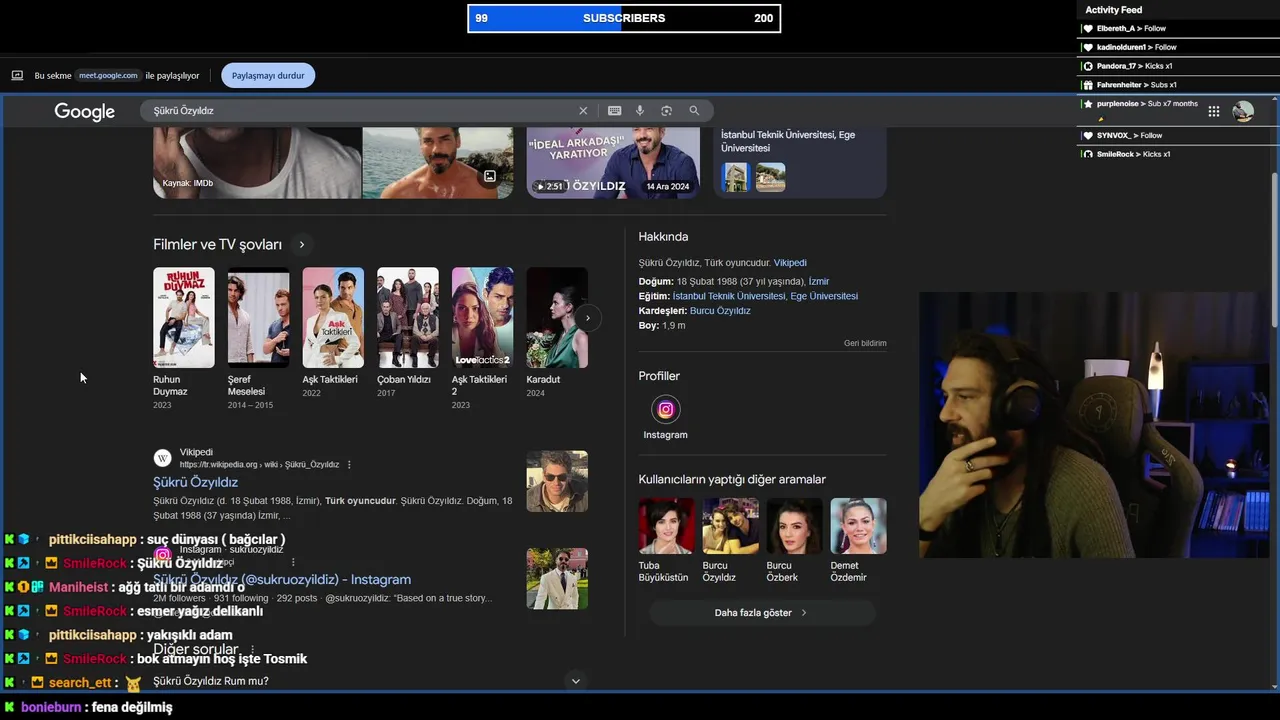Start a voice search with microphone
Image resolution: width=1280 pixels, height=720 pixels.
[x=640, y=111]
